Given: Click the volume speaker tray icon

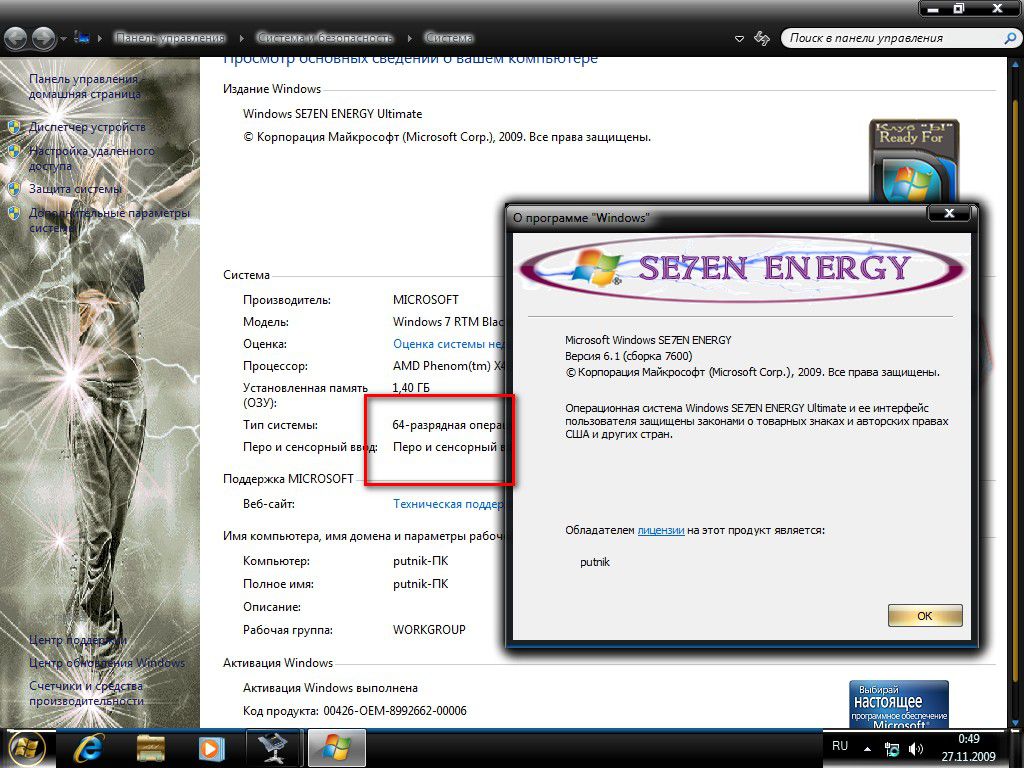Looking at the screenshot, I should pos(916,749).
